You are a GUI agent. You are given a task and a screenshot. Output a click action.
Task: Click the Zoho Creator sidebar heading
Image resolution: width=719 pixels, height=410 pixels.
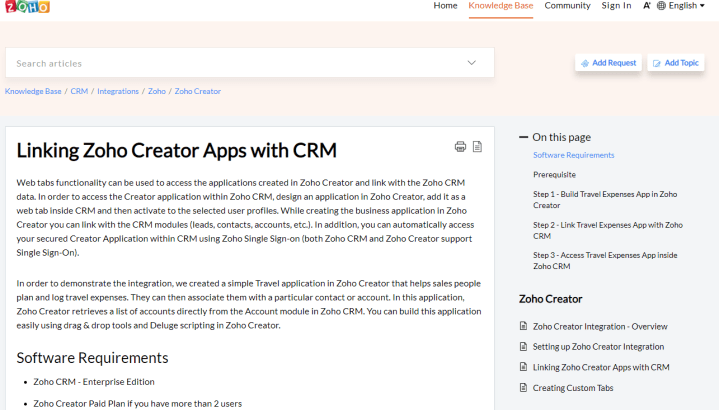[550, 299]
